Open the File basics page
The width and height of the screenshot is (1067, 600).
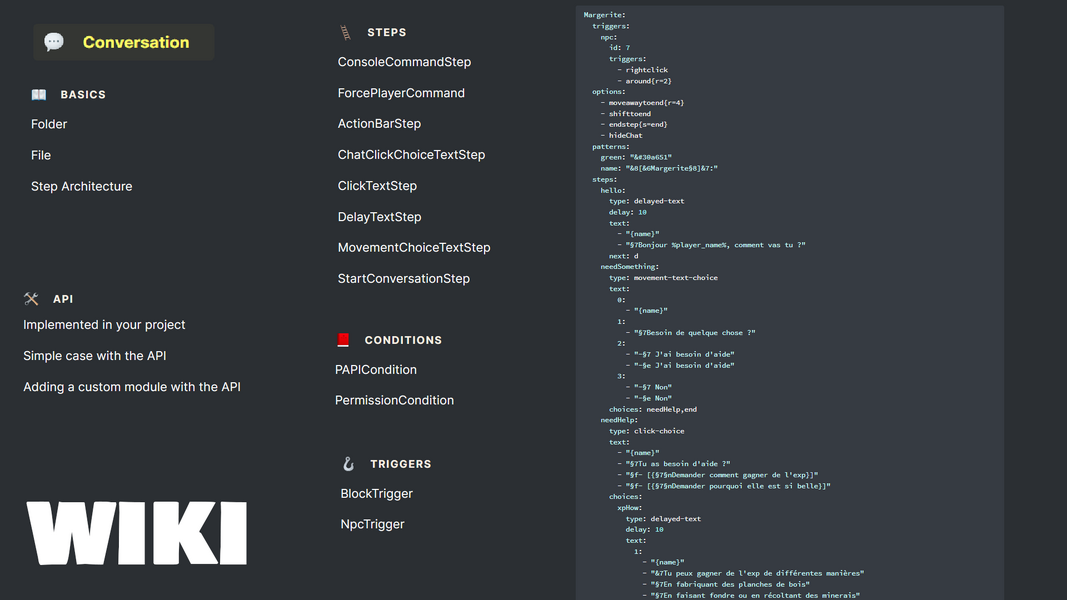click(41, 155)
